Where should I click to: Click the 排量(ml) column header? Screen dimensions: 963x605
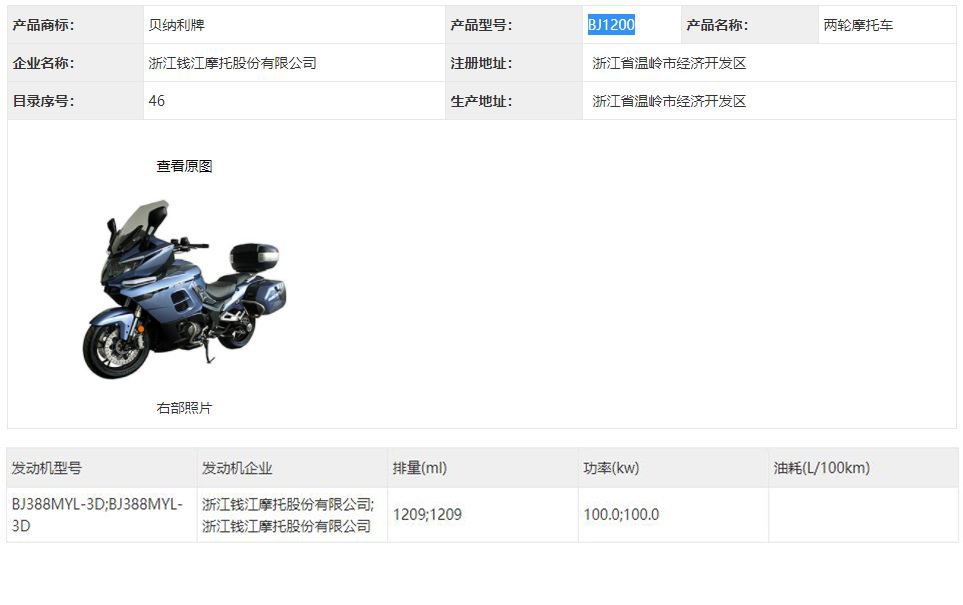pos(420,468)
